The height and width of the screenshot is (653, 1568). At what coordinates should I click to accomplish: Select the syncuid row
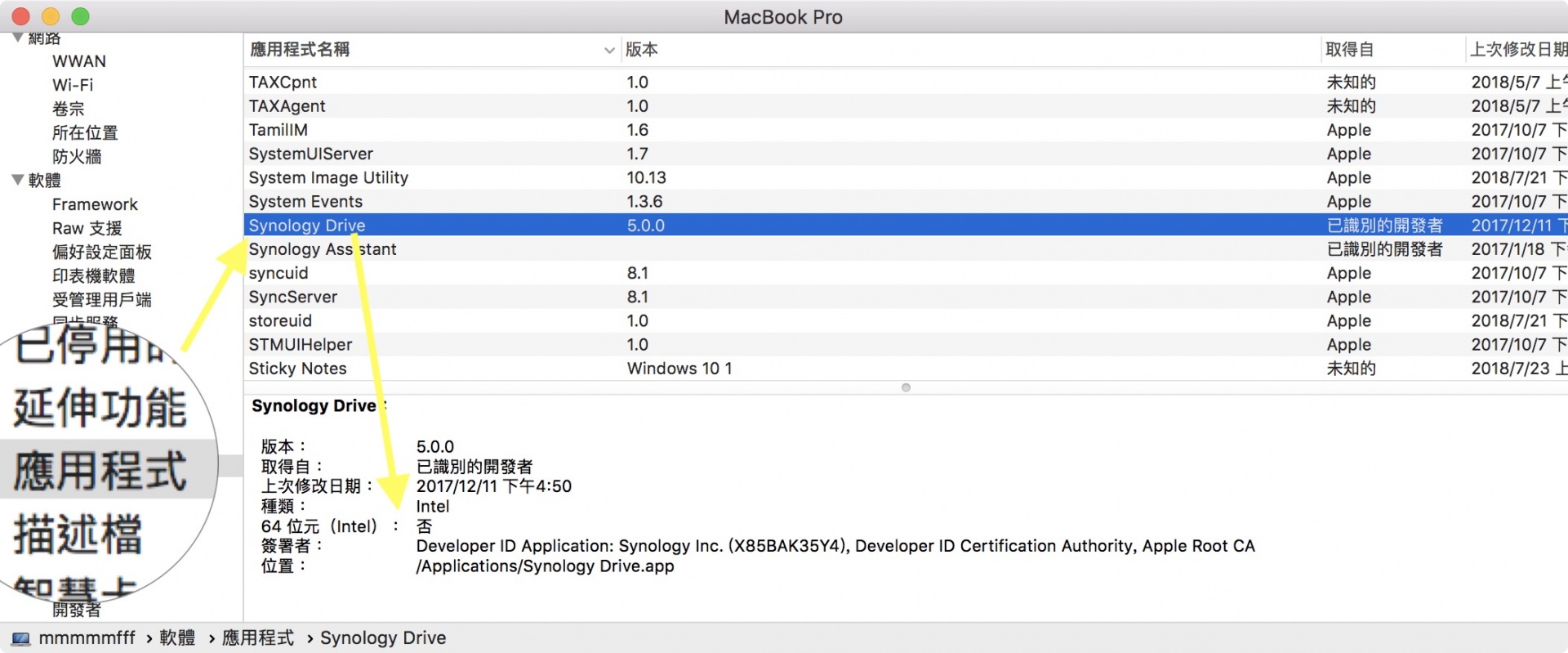point(906,273)
